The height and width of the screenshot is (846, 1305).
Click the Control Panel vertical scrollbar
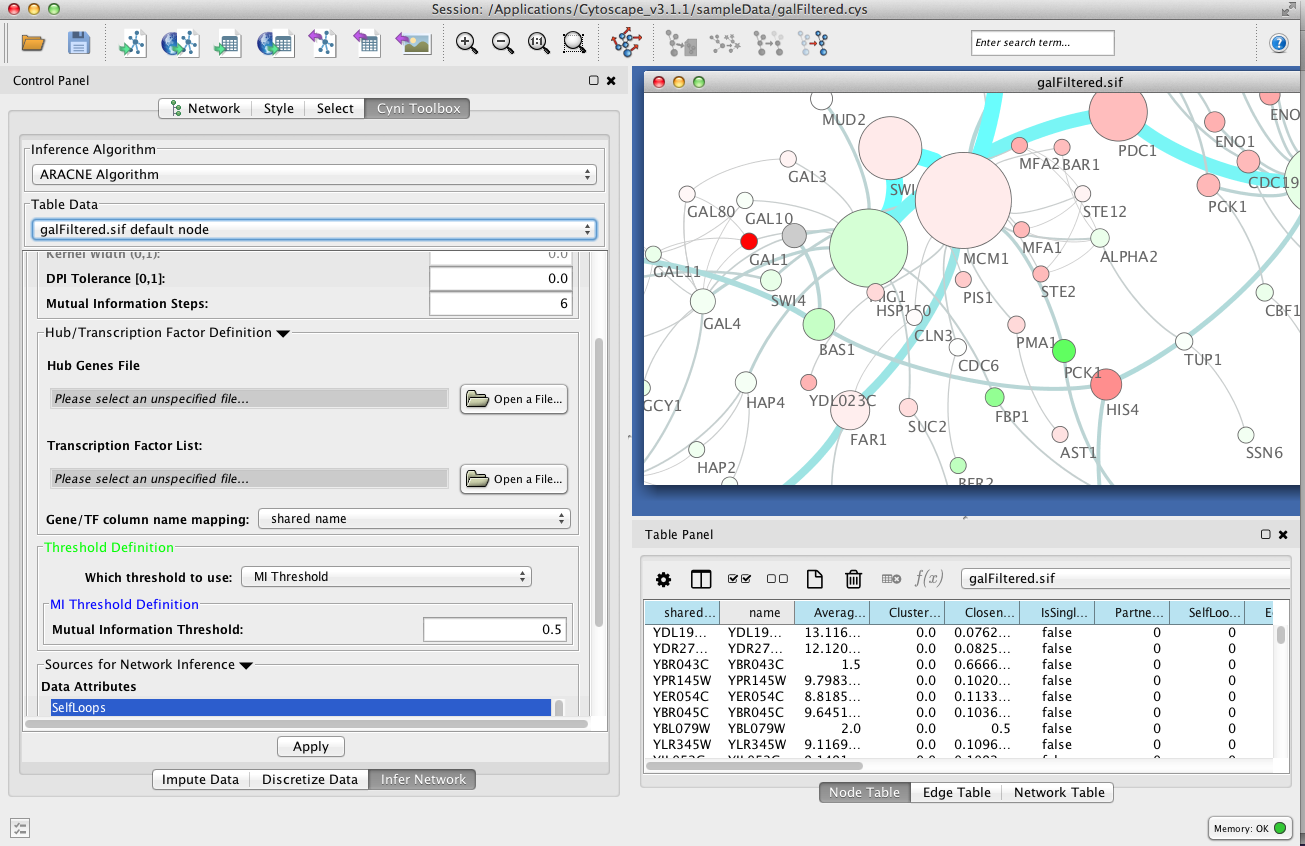pos(599,480)
